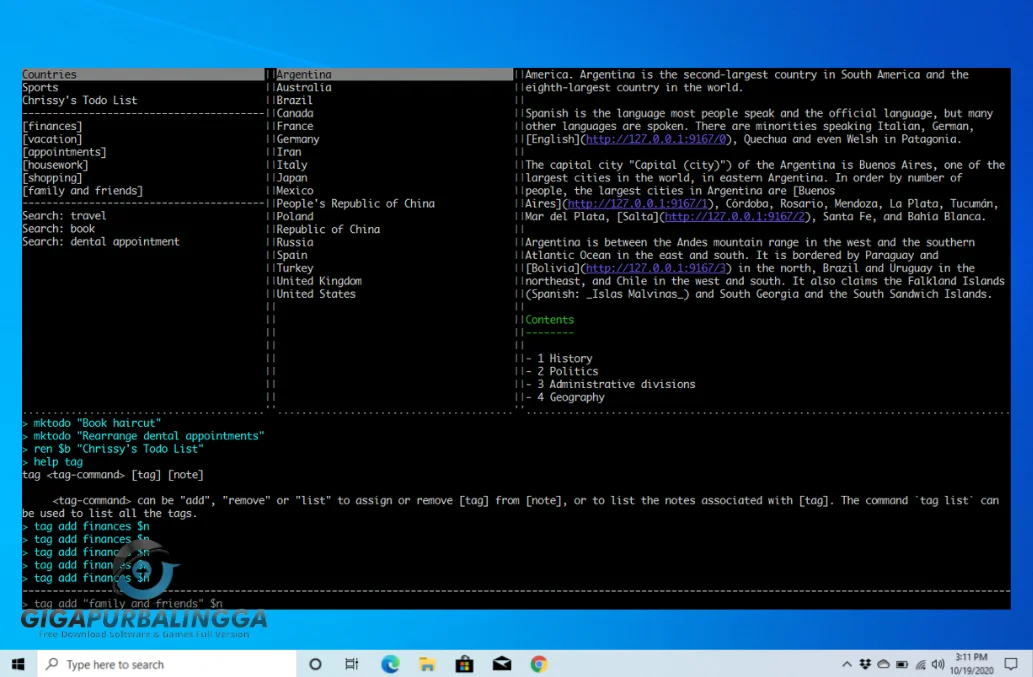
Task: Open the volume control in system tray
Action: tap(938, 664)
